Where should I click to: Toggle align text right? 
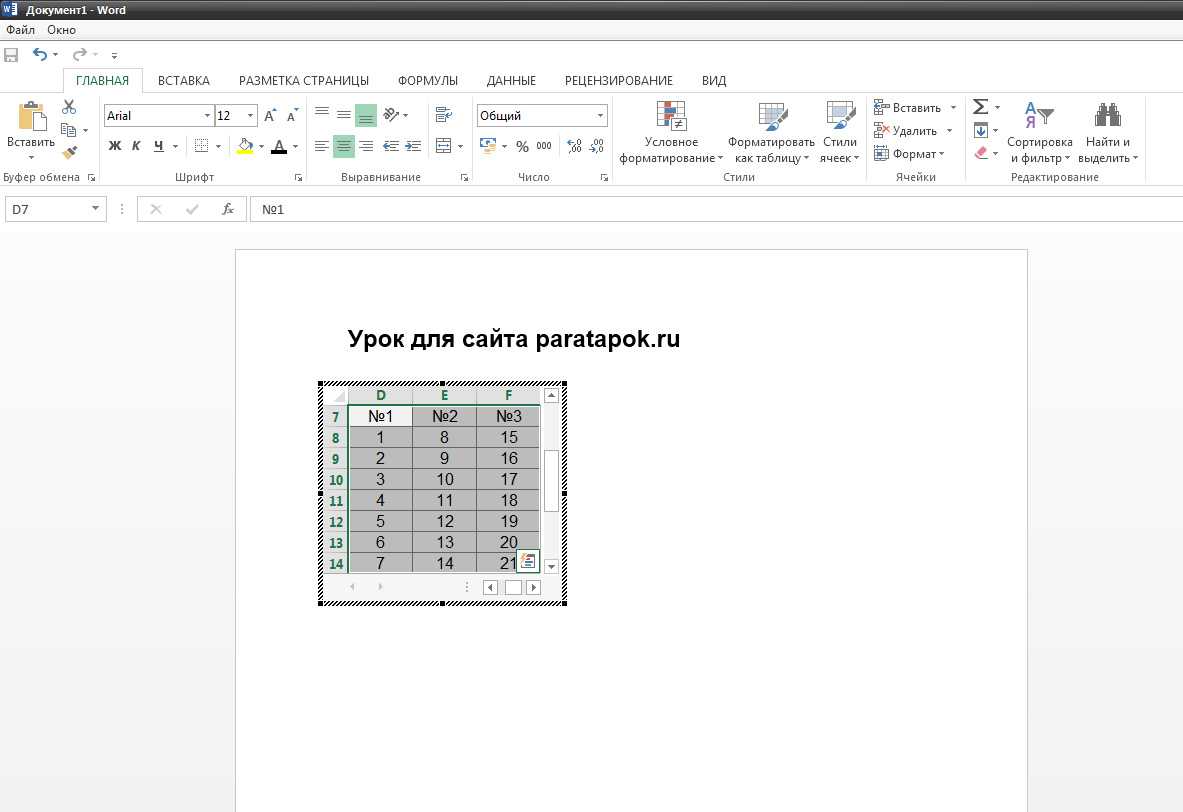[x=366, y=146]
